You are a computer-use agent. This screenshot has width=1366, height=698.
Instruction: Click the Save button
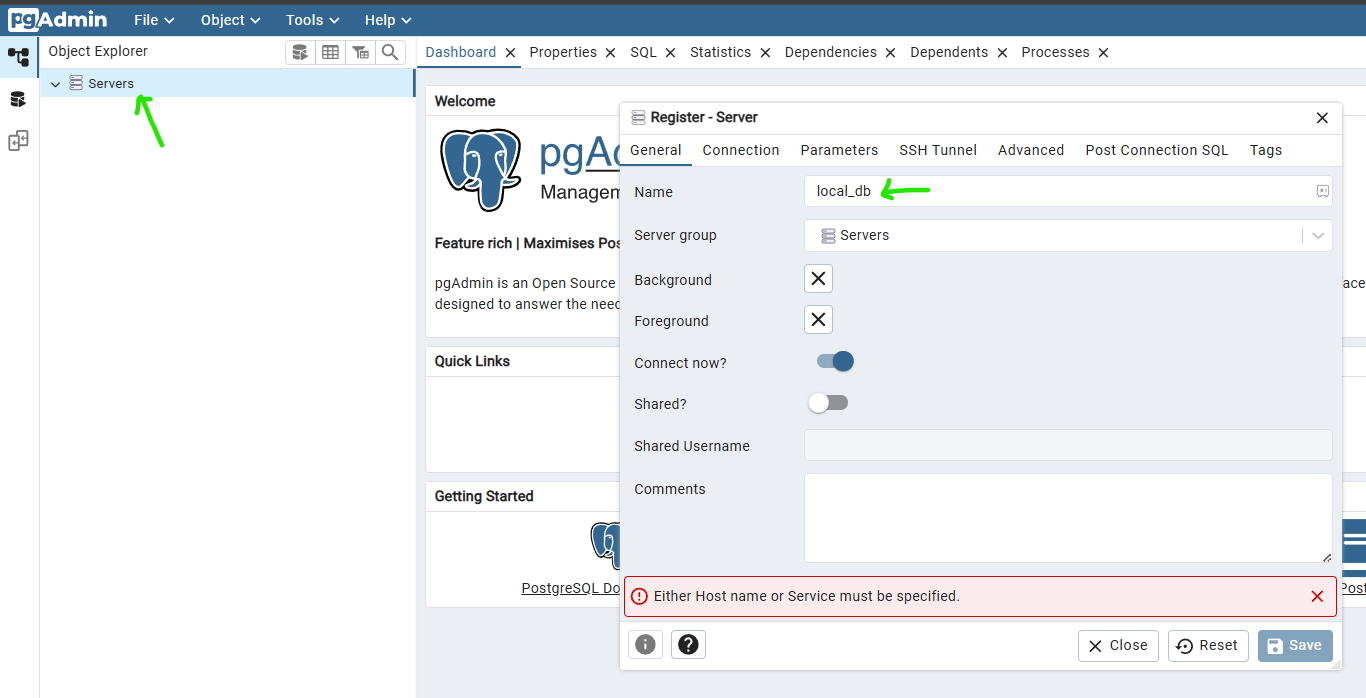tap(1295, 645)
